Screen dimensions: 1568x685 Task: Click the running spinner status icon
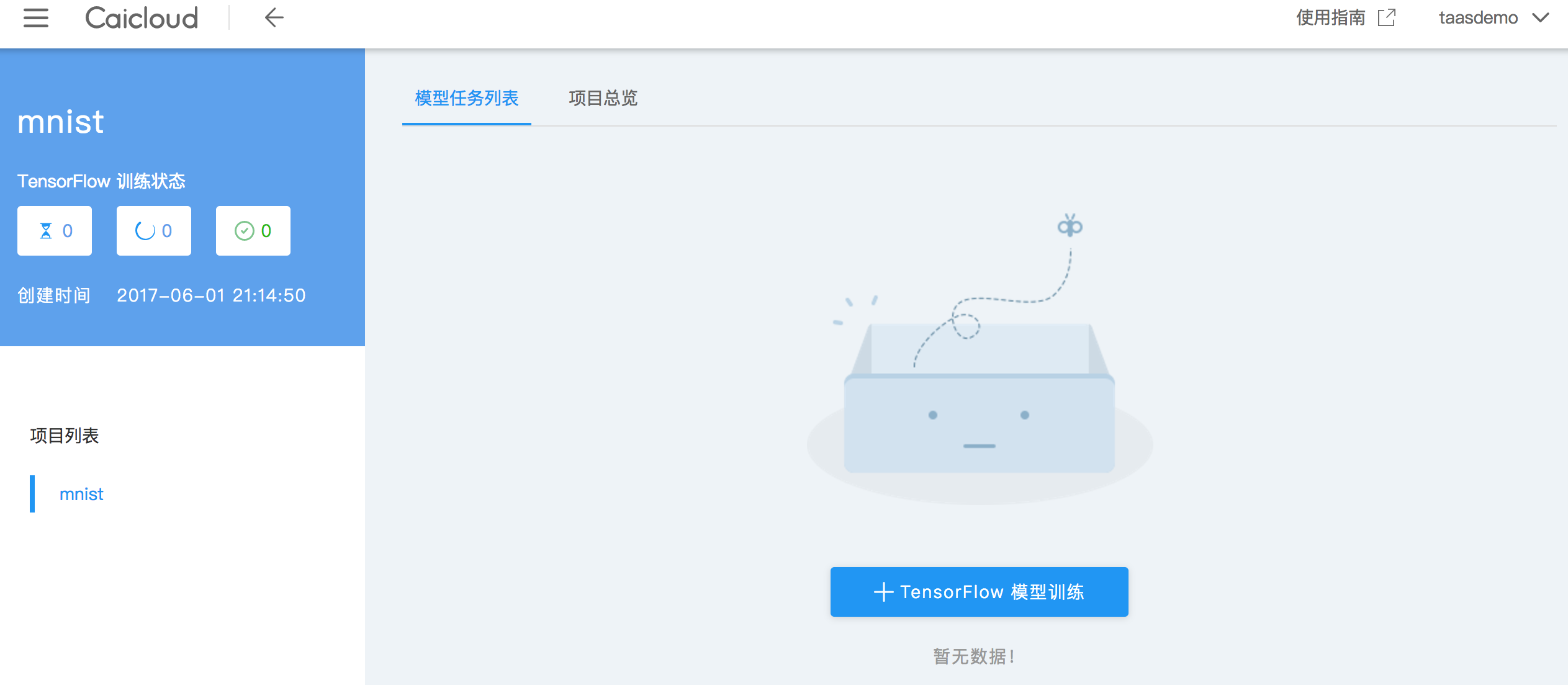pos(145,231)
